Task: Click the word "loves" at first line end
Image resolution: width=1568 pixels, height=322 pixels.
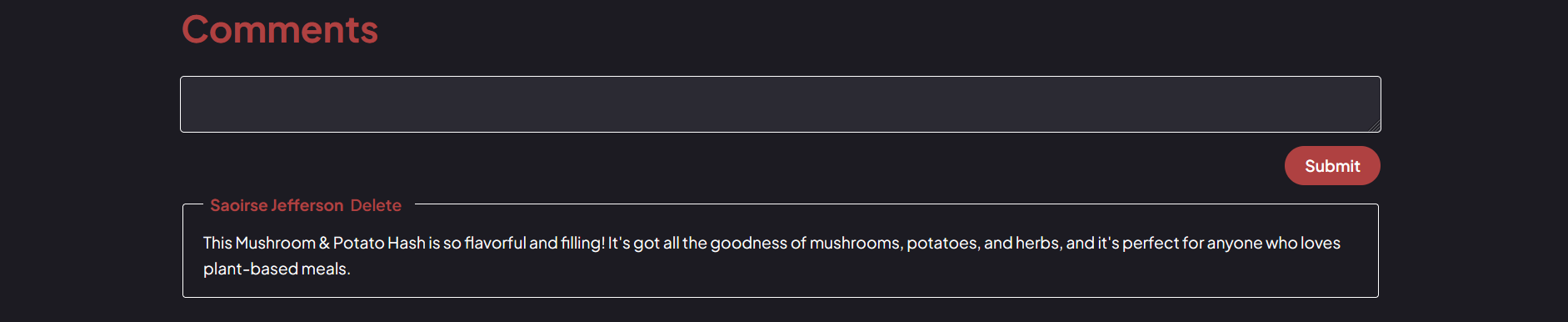Action: point(1321,243)
